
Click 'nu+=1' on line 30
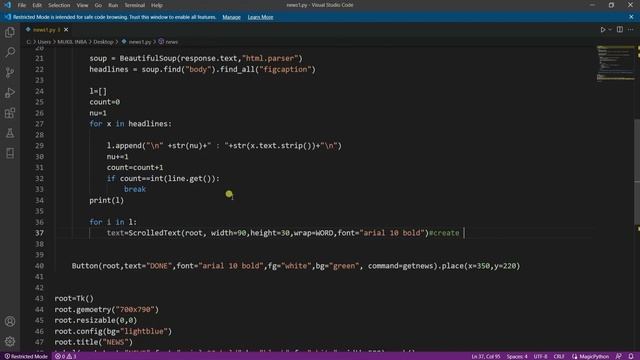point(118,156)
